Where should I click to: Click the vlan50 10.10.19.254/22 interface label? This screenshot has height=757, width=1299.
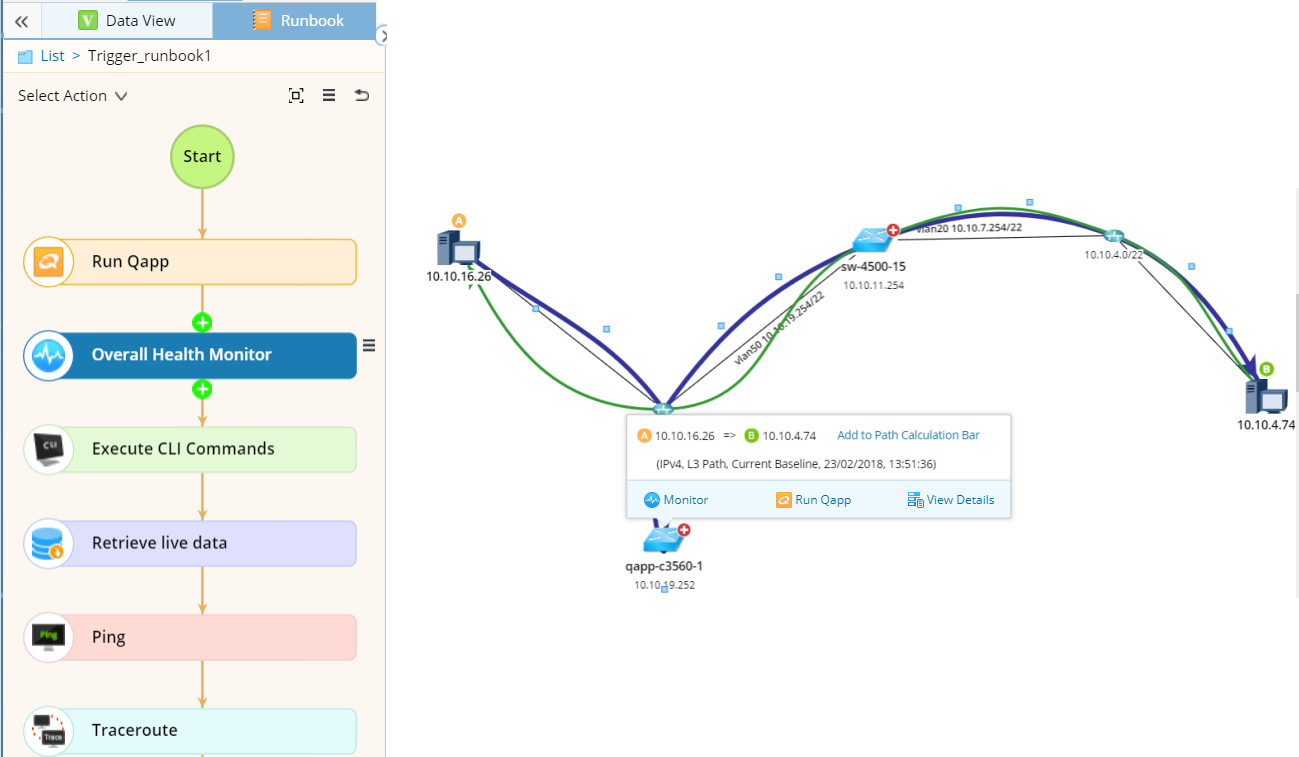point(779,329)
